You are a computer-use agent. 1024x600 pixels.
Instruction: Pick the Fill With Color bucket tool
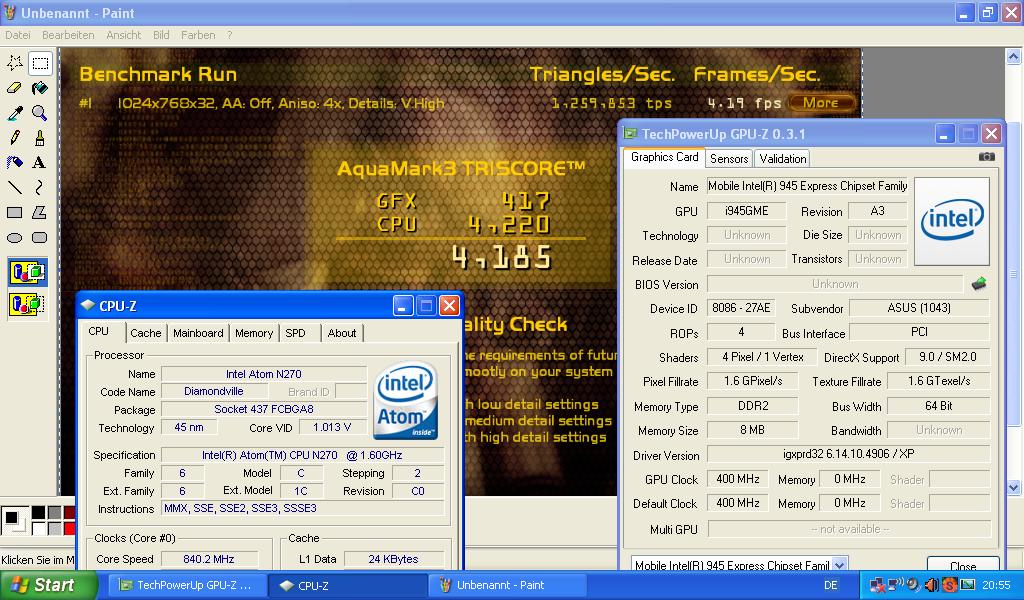click(40, 88)
